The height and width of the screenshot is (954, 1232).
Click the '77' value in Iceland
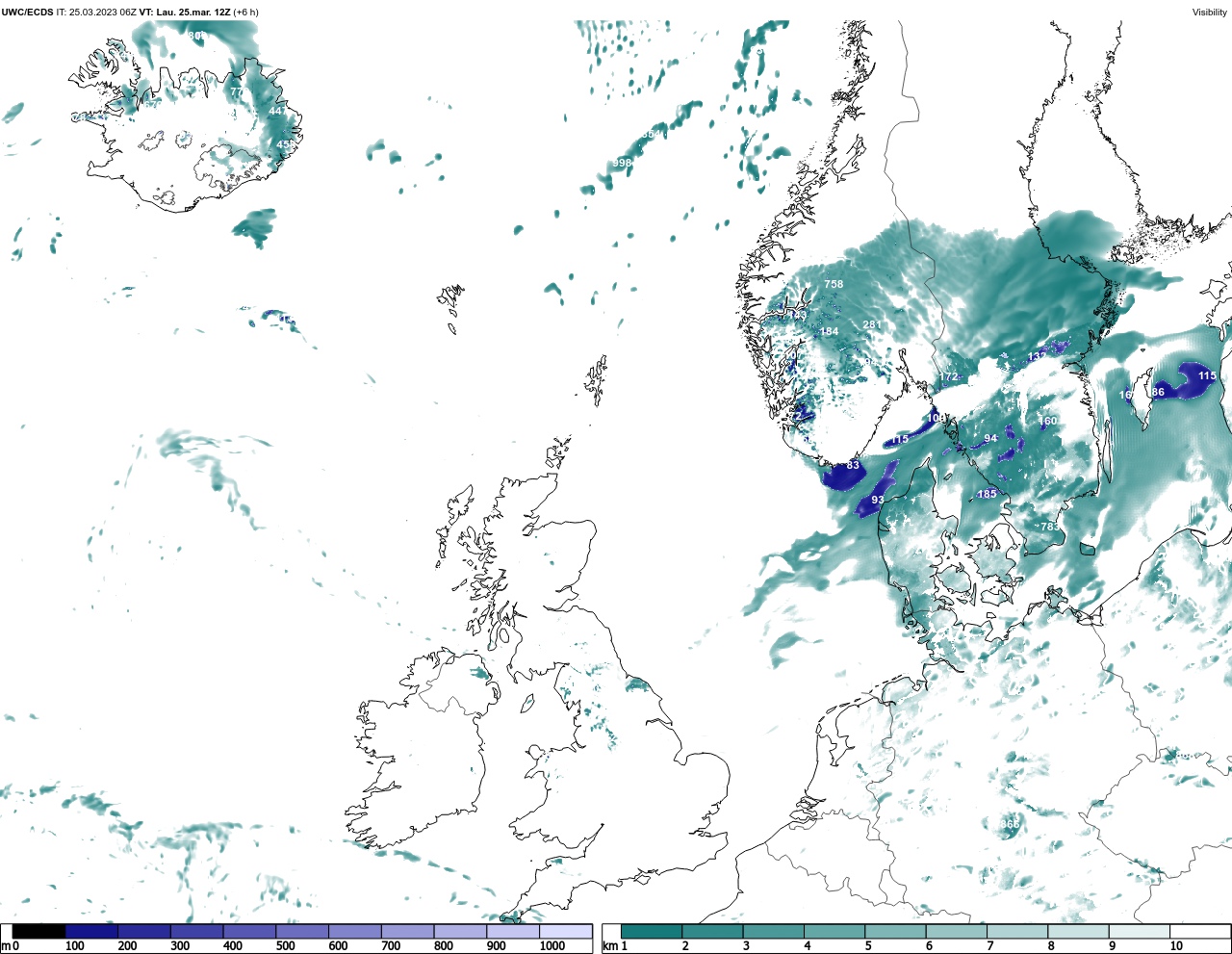click(237, 92)
